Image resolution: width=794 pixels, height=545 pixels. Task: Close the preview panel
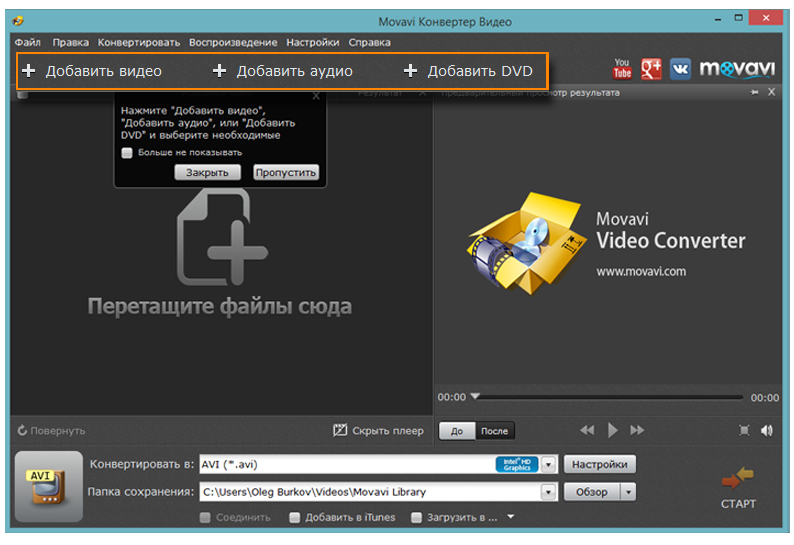tap(771, 92)
